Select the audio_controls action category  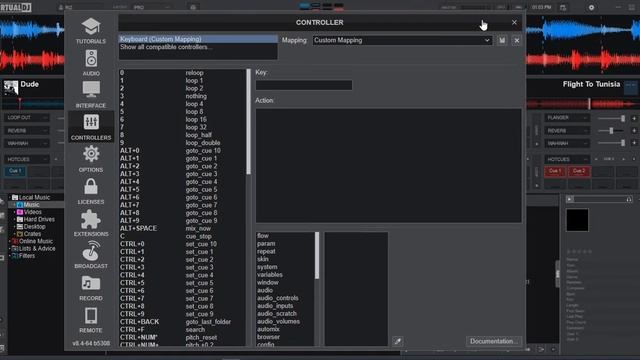pos(285,298)
